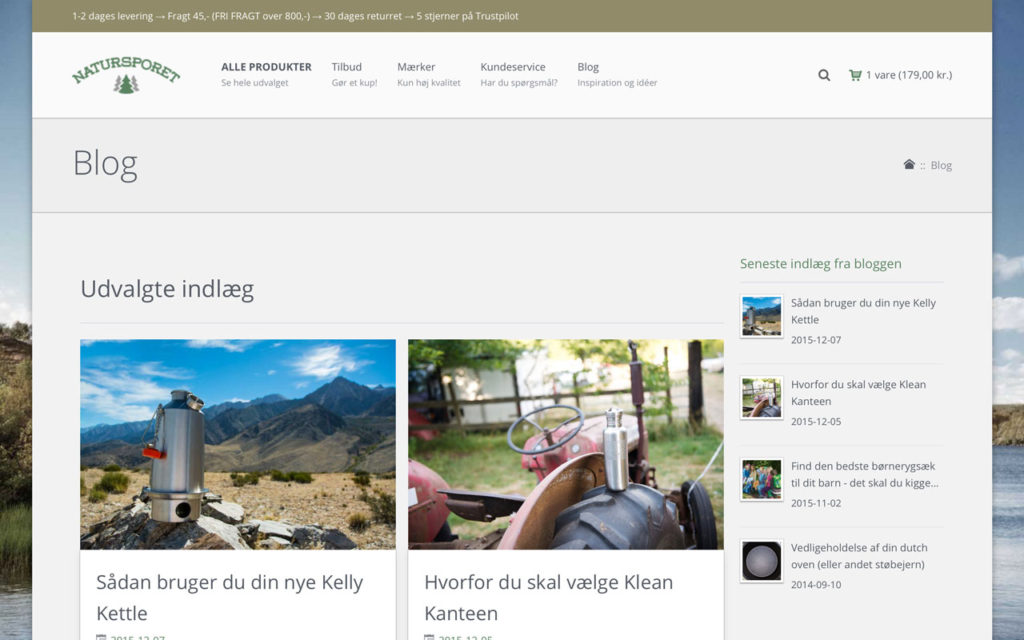Open the ALLE PRODUKTER menu
Image resolution: width=1024 pixels, height=640 pixels.
pyautogui.click(x=266, y=67)
